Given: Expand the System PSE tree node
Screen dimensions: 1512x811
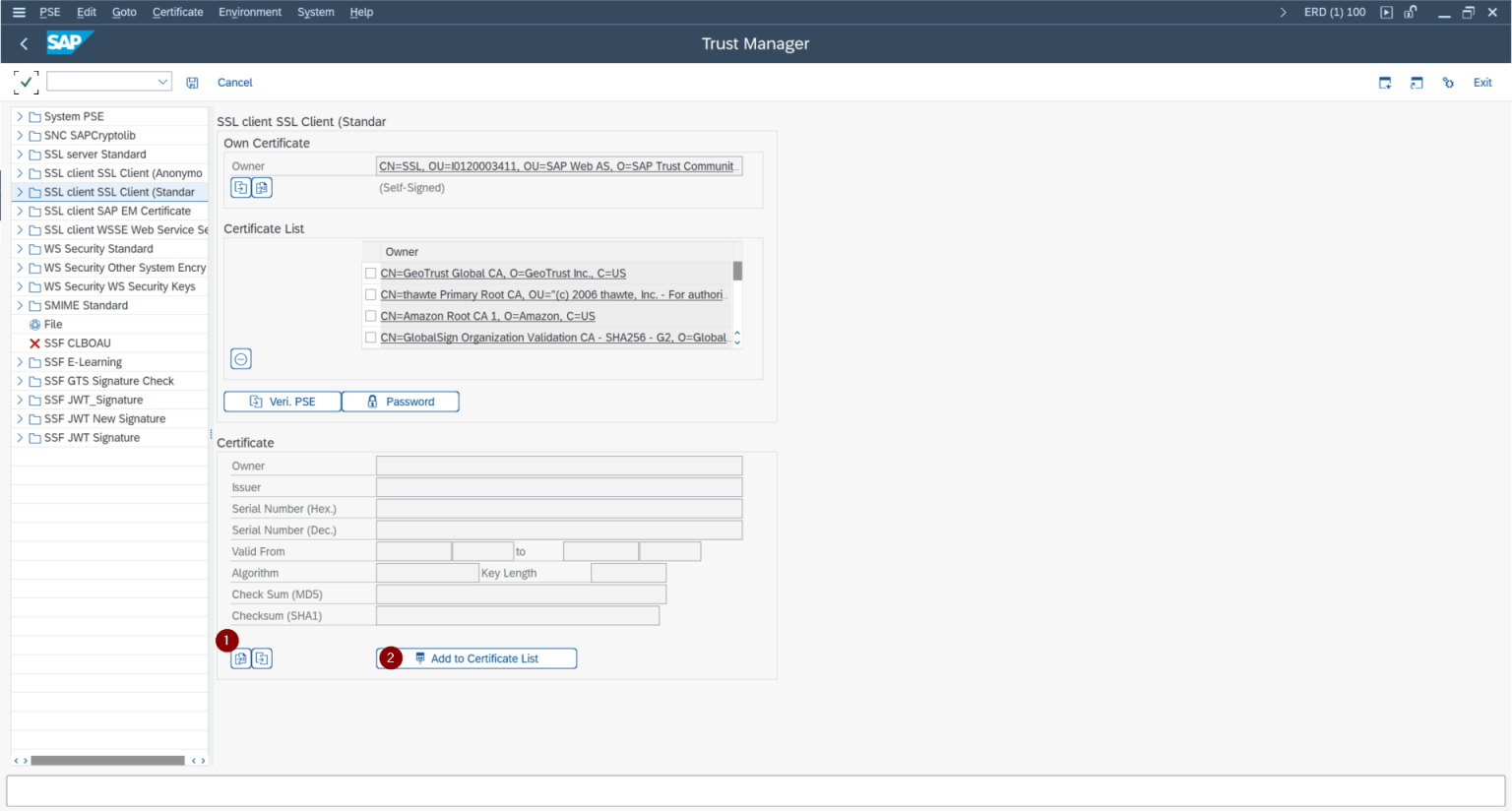Looking at the screenshot, I should coord(20,116).
